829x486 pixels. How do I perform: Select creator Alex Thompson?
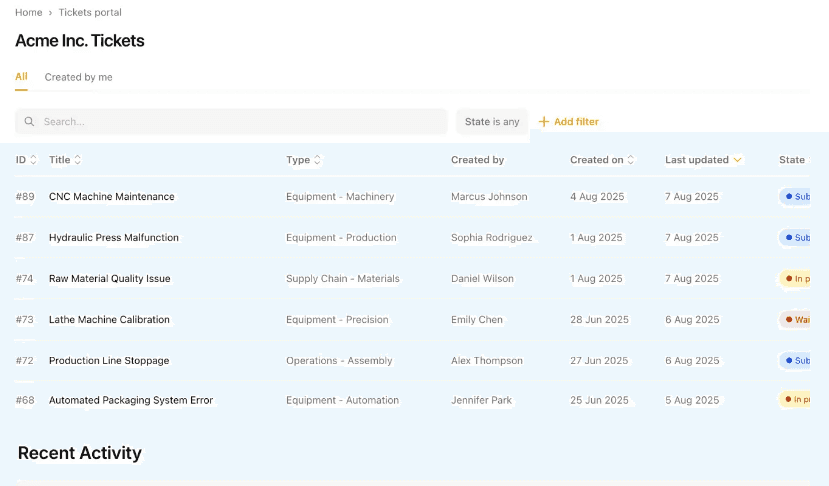(x=487, y=361)
